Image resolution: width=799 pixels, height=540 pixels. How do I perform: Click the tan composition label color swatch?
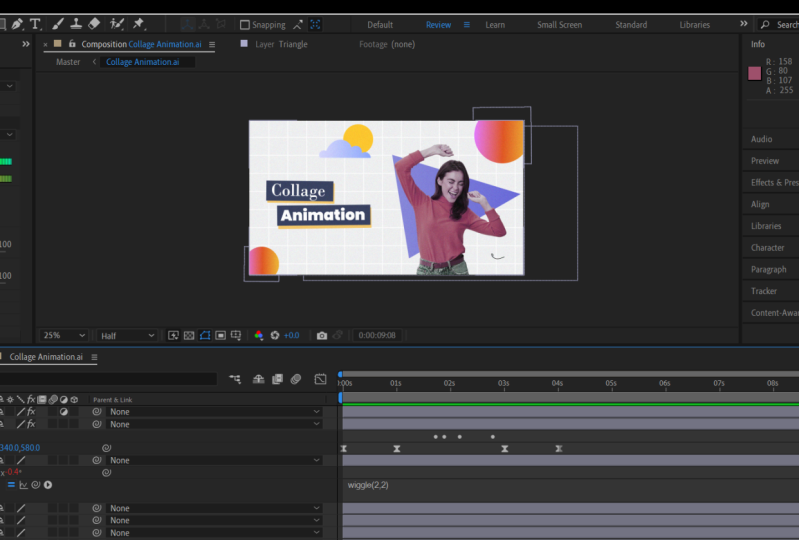tap(58, 44)
